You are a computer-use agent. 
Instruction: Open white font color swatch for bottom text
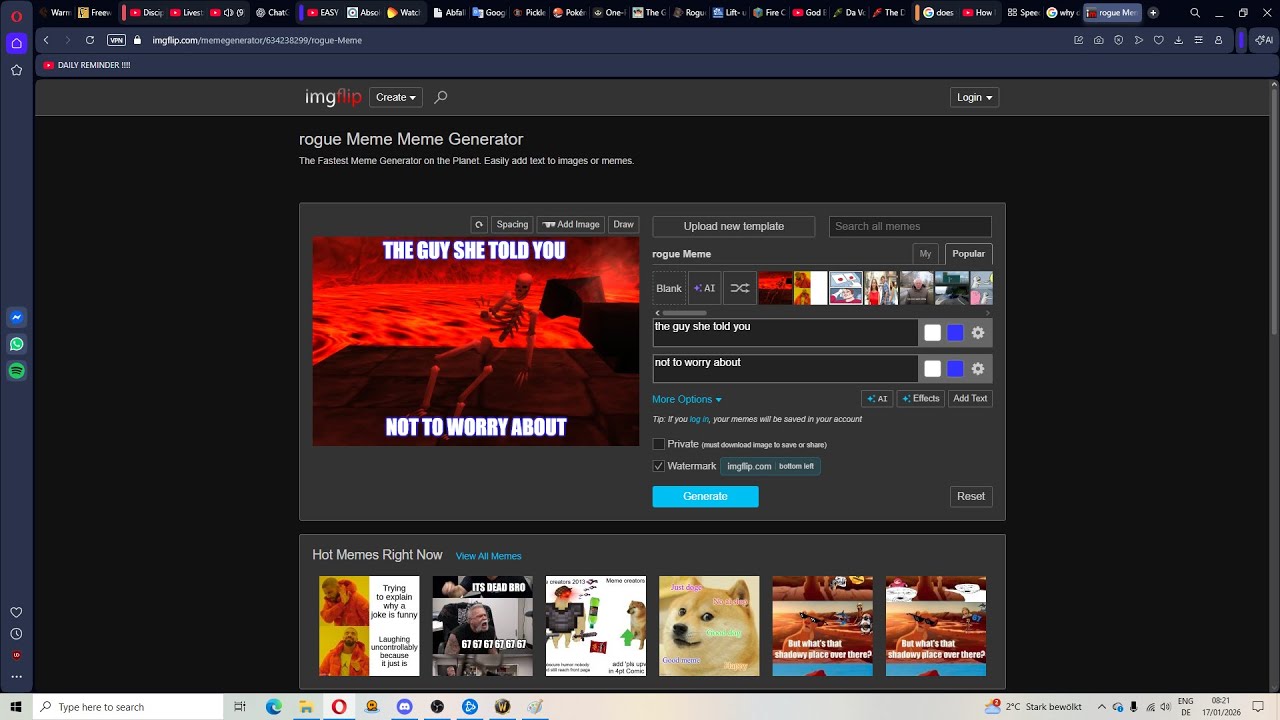point(933,369)
